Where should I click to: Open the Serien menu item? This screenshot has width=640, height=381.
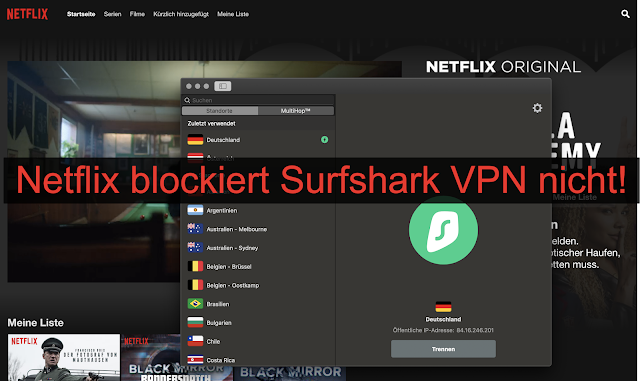click(112, 14)
